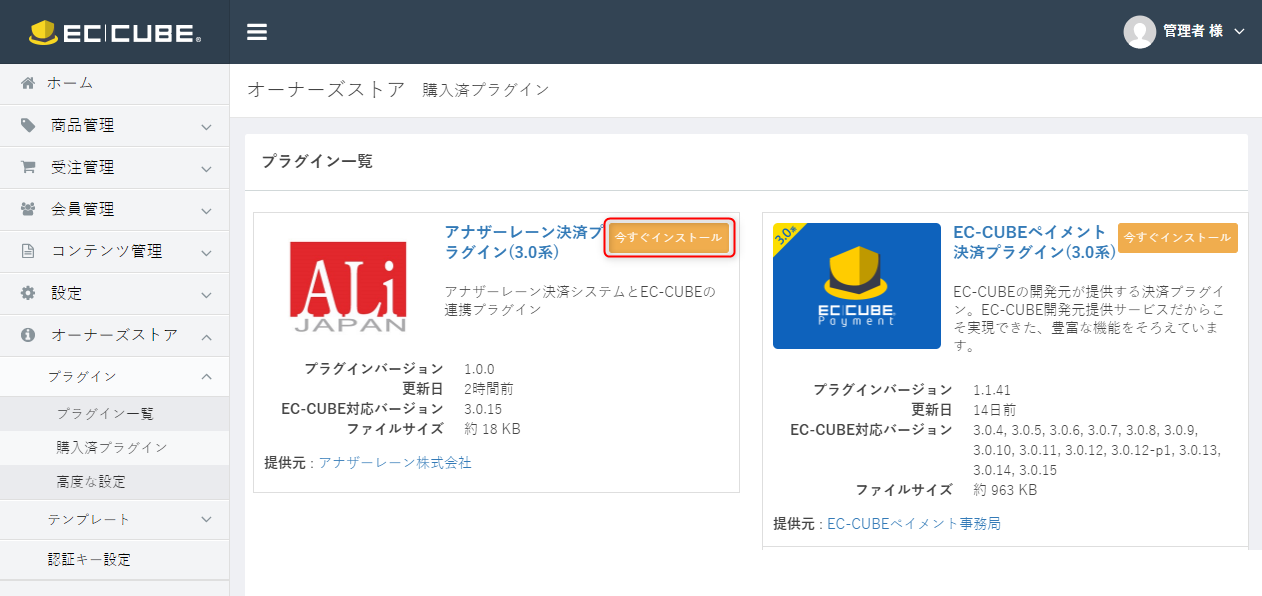1262x596 pixels.
Task: Expand テンプレート submenu chevron
Action: (x=206, y=520)
